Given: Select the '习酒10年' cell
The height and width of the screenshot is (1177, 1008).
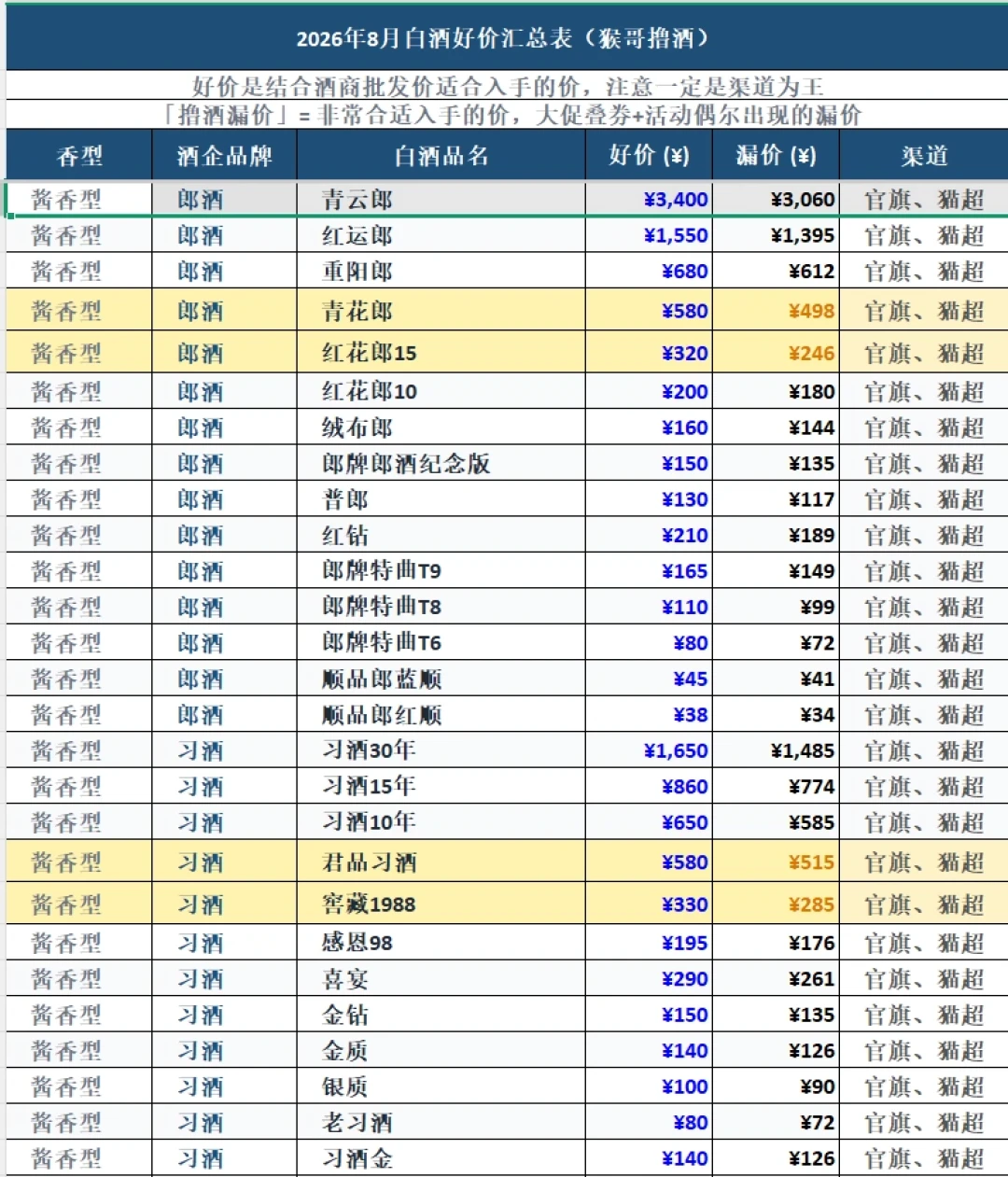Looking at the screenshot, I should (x=441, y=822).
